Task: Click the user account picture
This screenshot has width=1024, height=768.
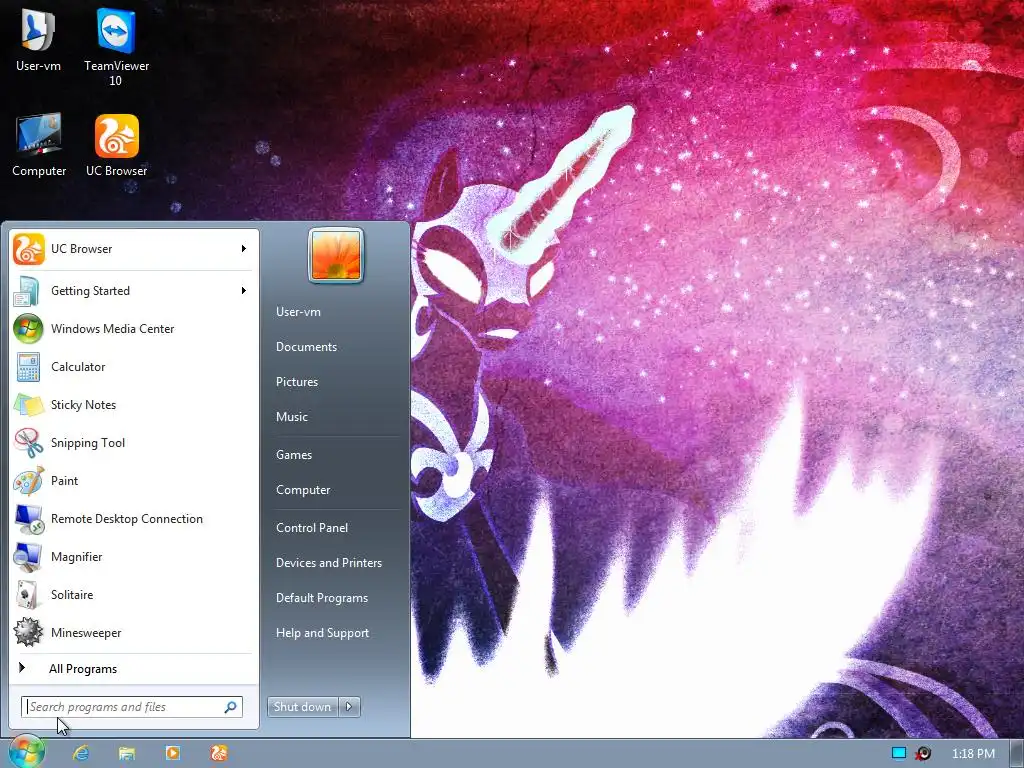Action: pos(336,255)
